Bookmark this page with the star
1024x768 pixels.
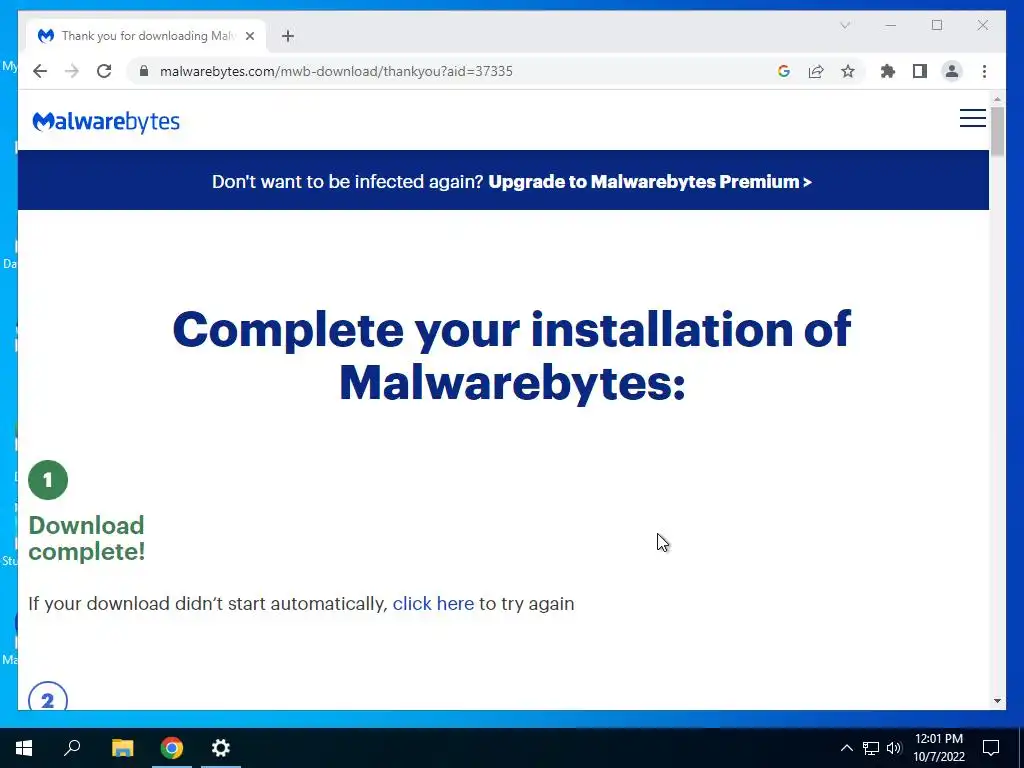pos(848,71)
